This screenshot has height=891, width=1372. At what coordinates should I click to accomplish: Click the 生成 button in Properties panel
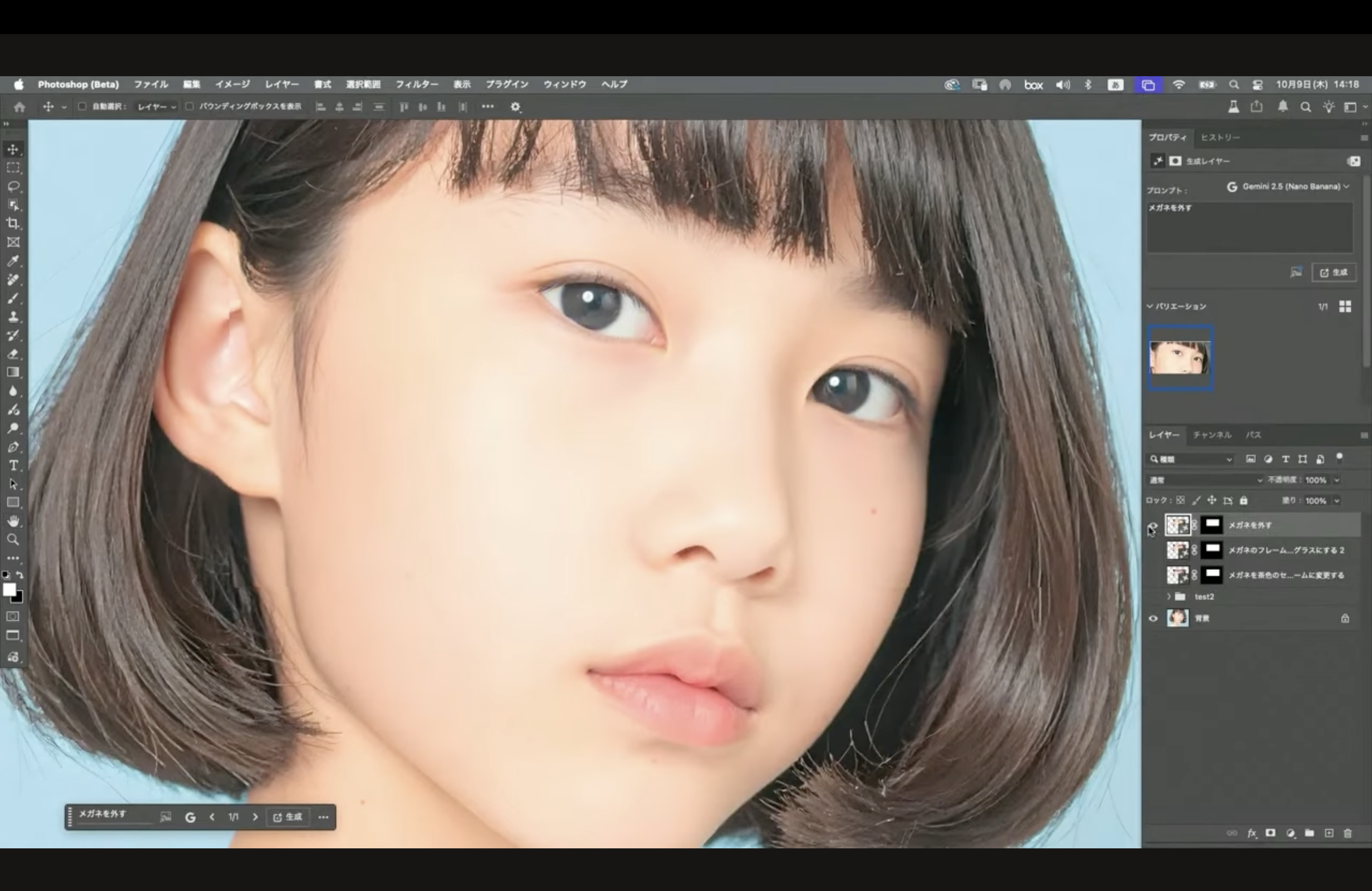(1334, 273)
